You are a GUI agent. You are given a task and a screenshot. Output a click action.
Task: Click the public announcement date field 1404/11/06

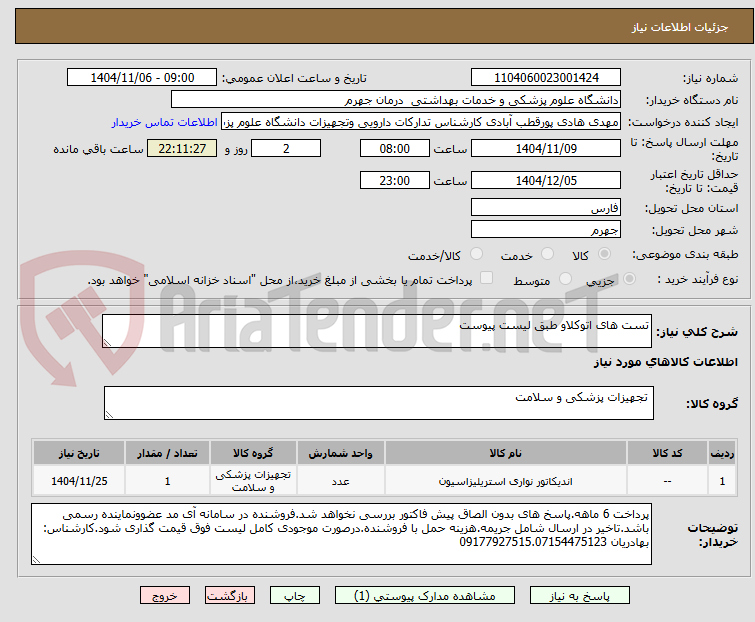pyautogui.click(x=142, y=78)
